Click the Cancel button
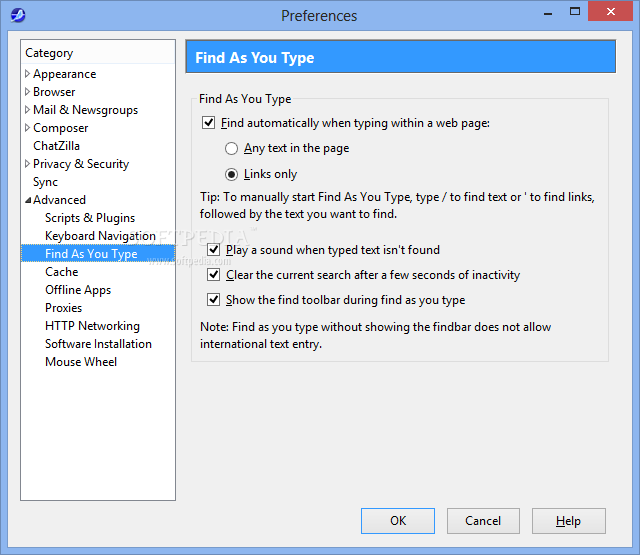Viewport: 640px width, 555px height. coord(483,521)
